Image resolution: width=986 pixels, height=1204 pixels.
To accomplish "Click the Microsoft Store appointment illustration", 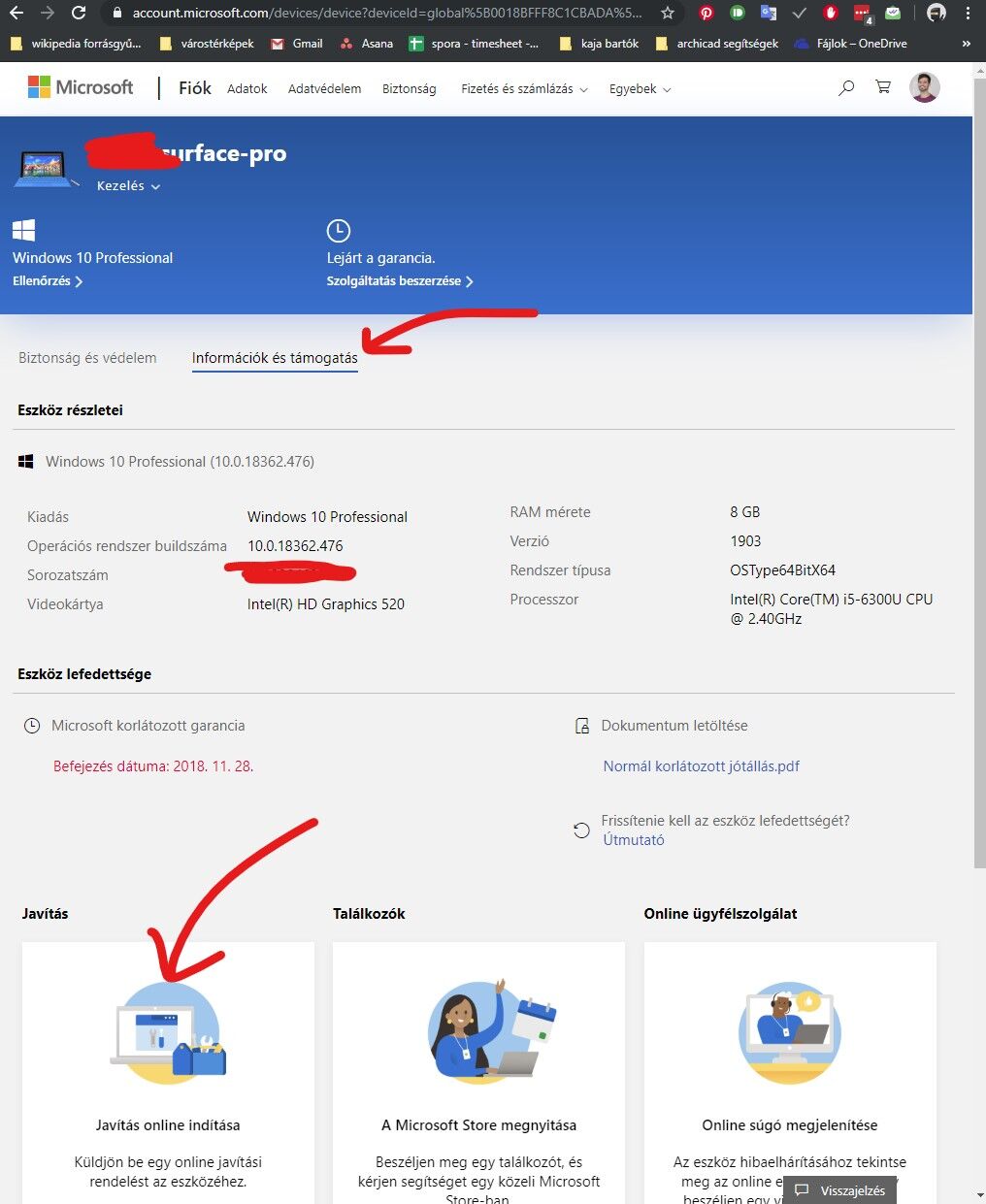I will [490, 1030].
